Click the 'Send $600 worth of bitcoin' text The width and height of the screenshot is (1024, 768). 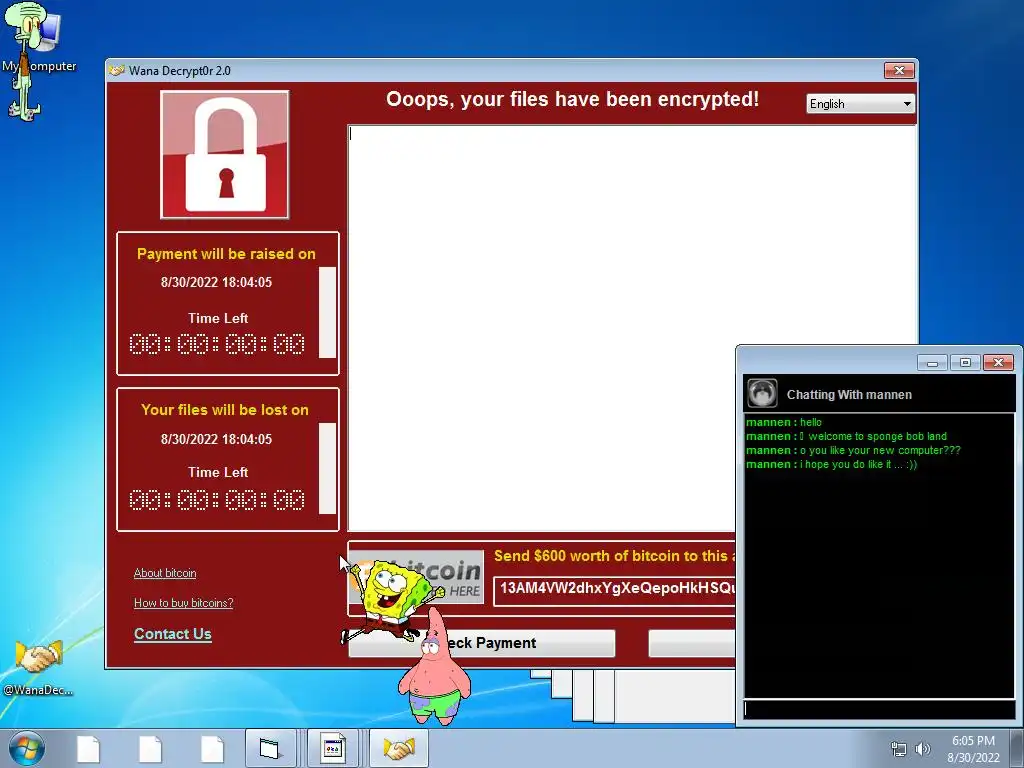coord(615,556)
